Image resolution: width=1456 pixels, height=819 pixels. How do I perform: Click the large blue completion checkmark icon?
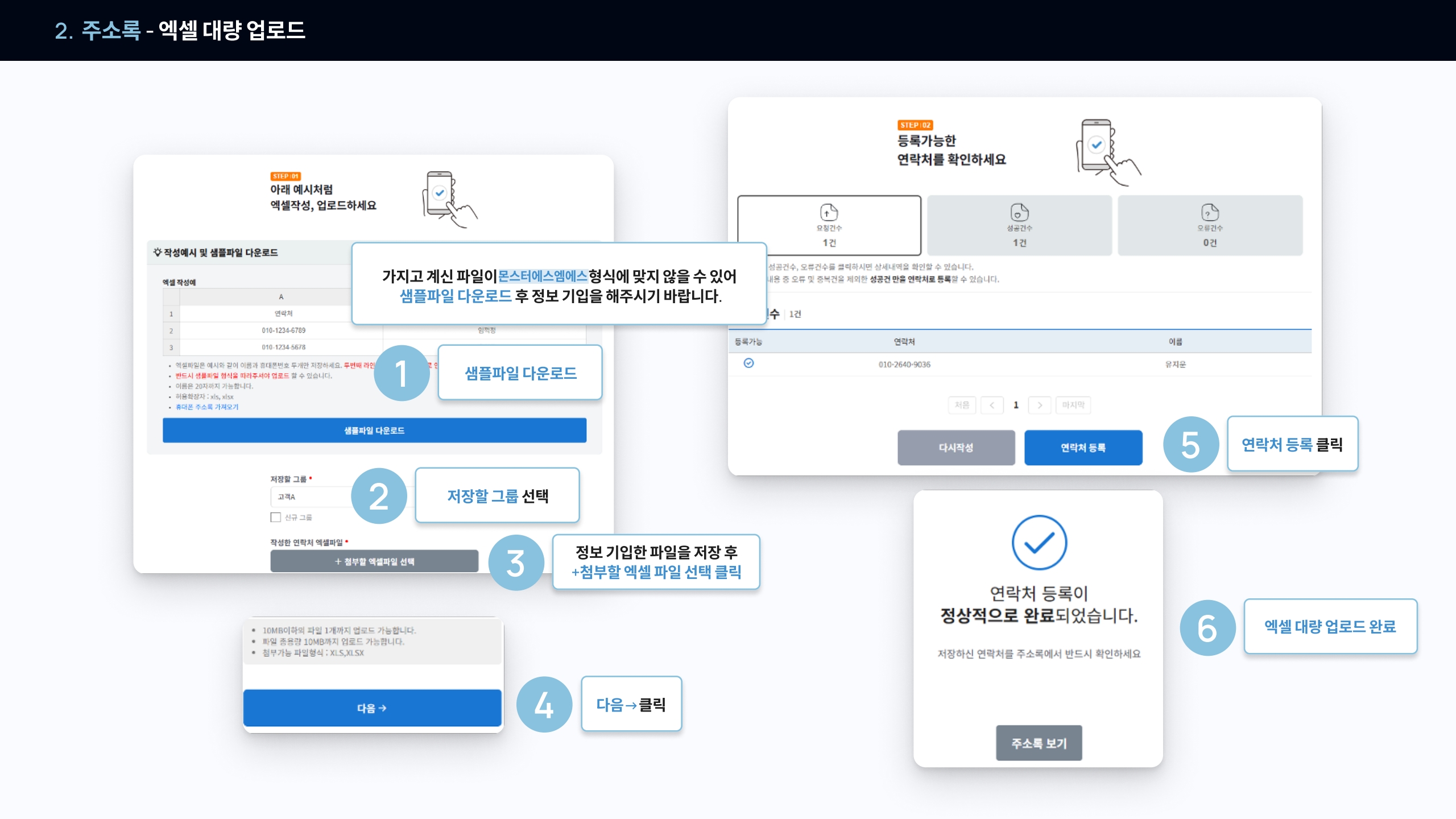(x=1039, y=543)
